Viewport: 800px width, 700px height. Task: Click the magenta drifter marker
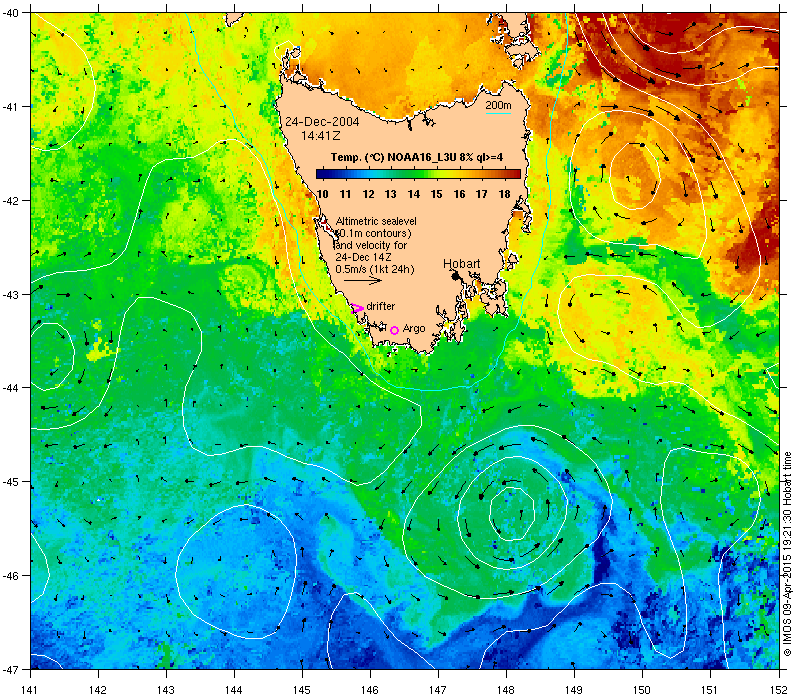coord(357,308)
